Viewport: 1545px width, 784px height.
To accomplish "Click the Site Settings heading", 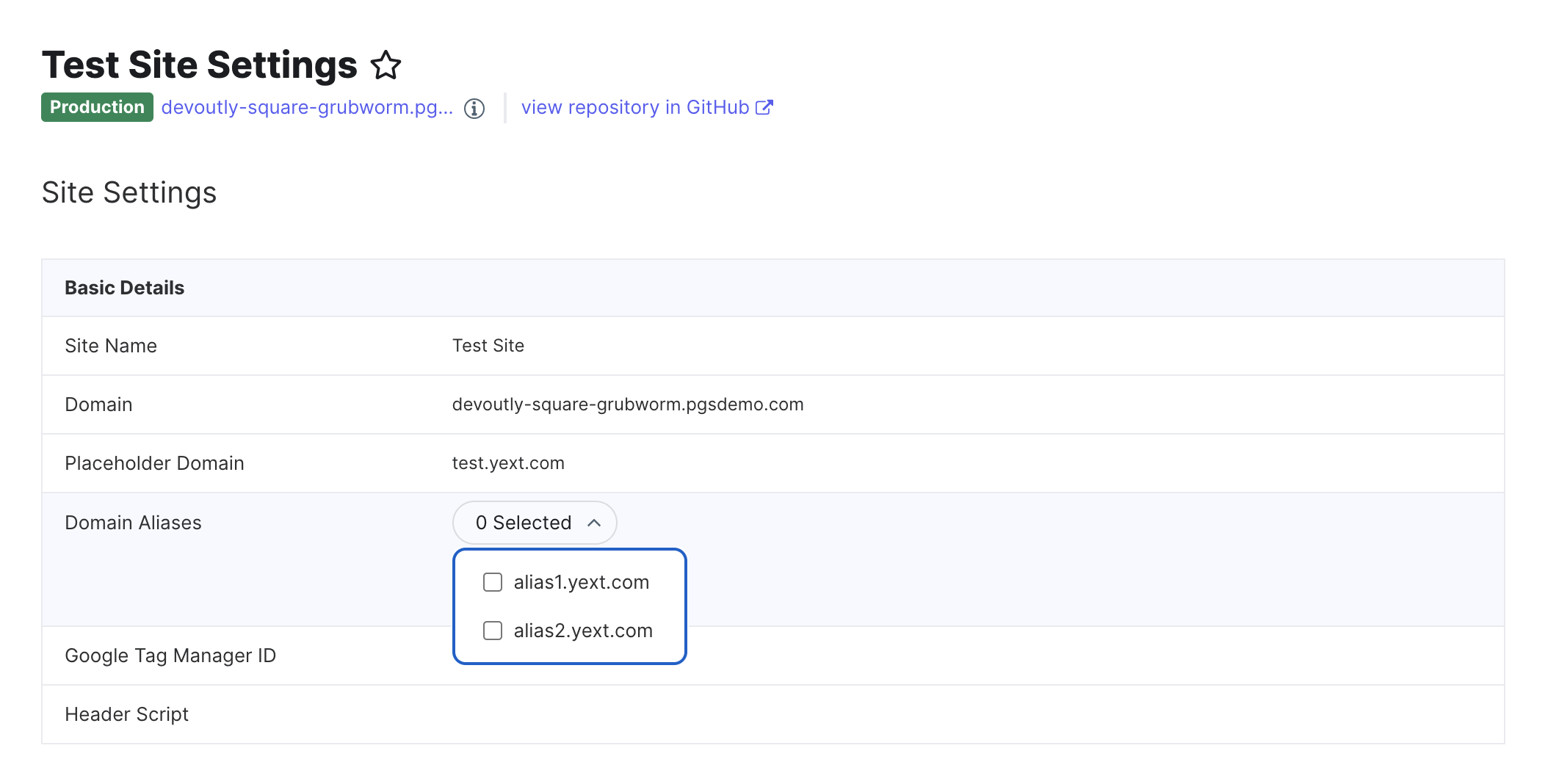I will pyautogui.click(x=129, y=192).
